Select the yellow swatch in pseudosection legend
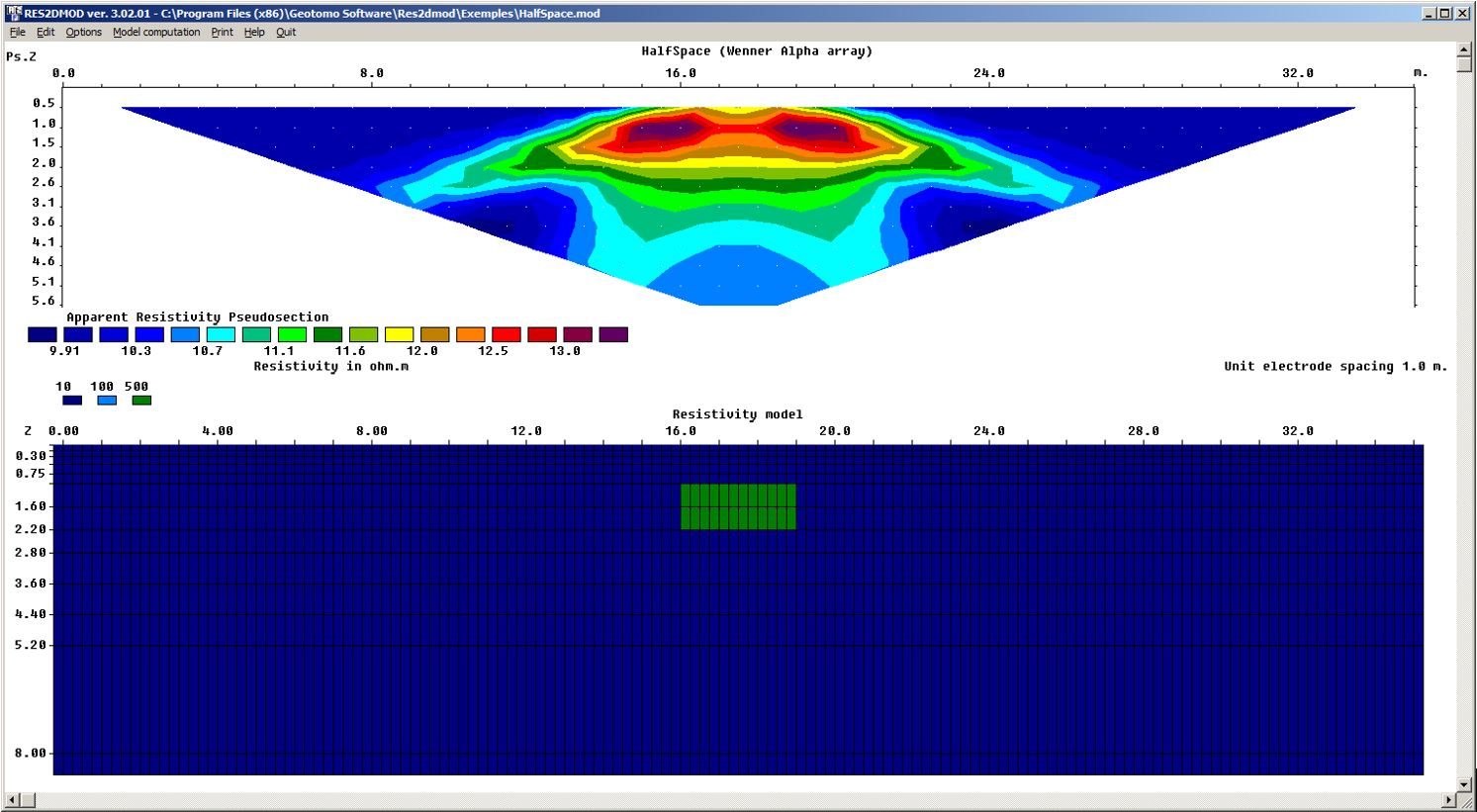The image size is (1477, 812). coord(399,334)
